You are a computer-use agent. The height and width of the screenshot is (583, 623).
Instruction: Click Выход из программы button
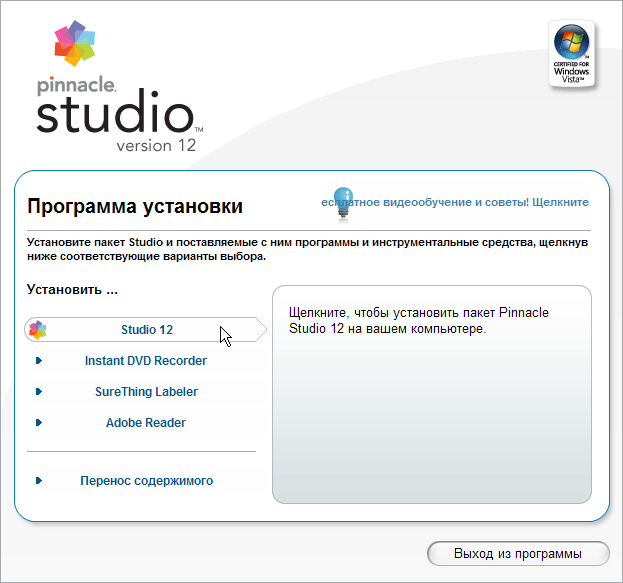(518, 553)
